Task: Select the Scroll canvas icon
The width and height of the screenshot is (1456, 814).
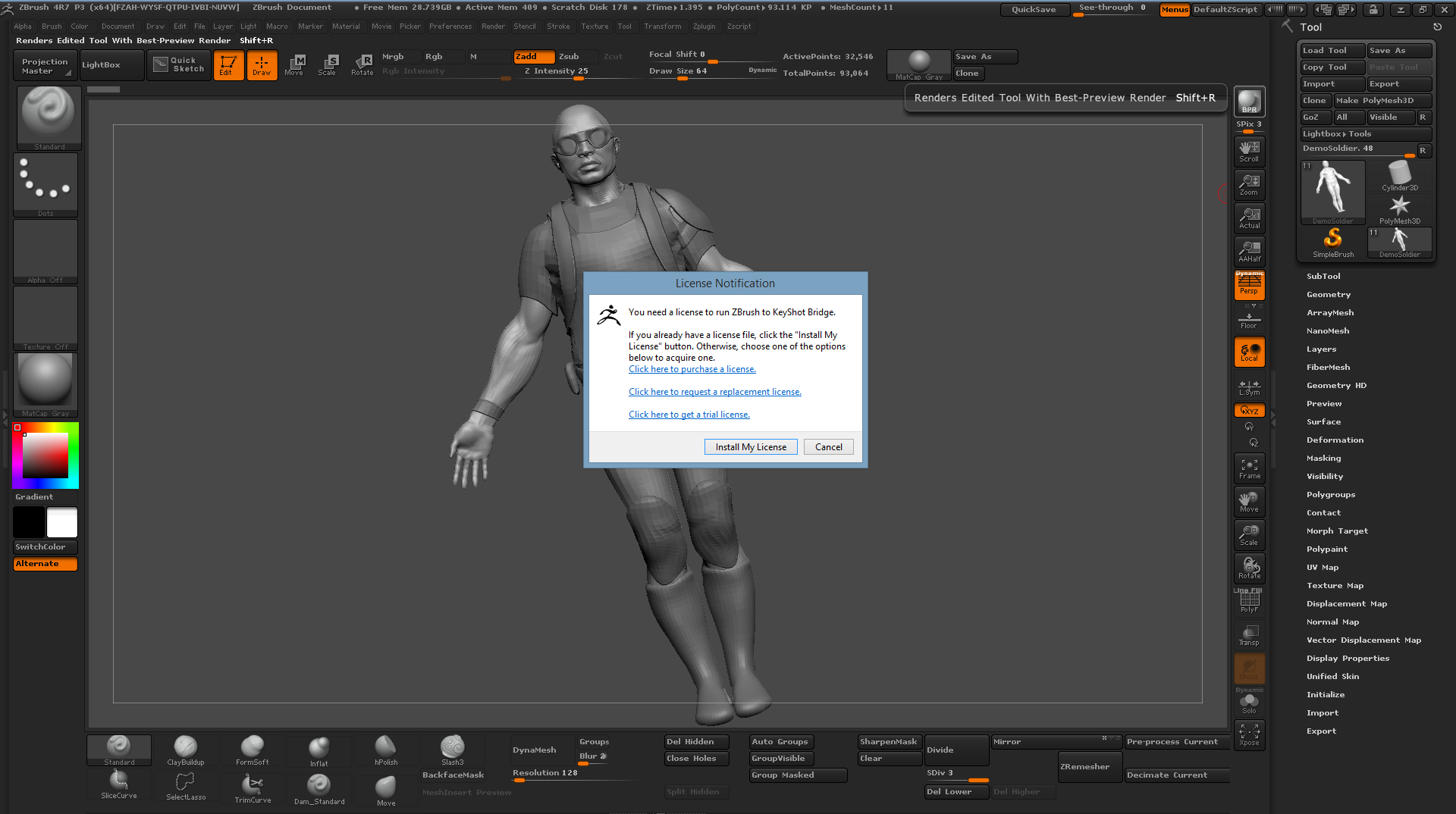Action: [1249, 151]
